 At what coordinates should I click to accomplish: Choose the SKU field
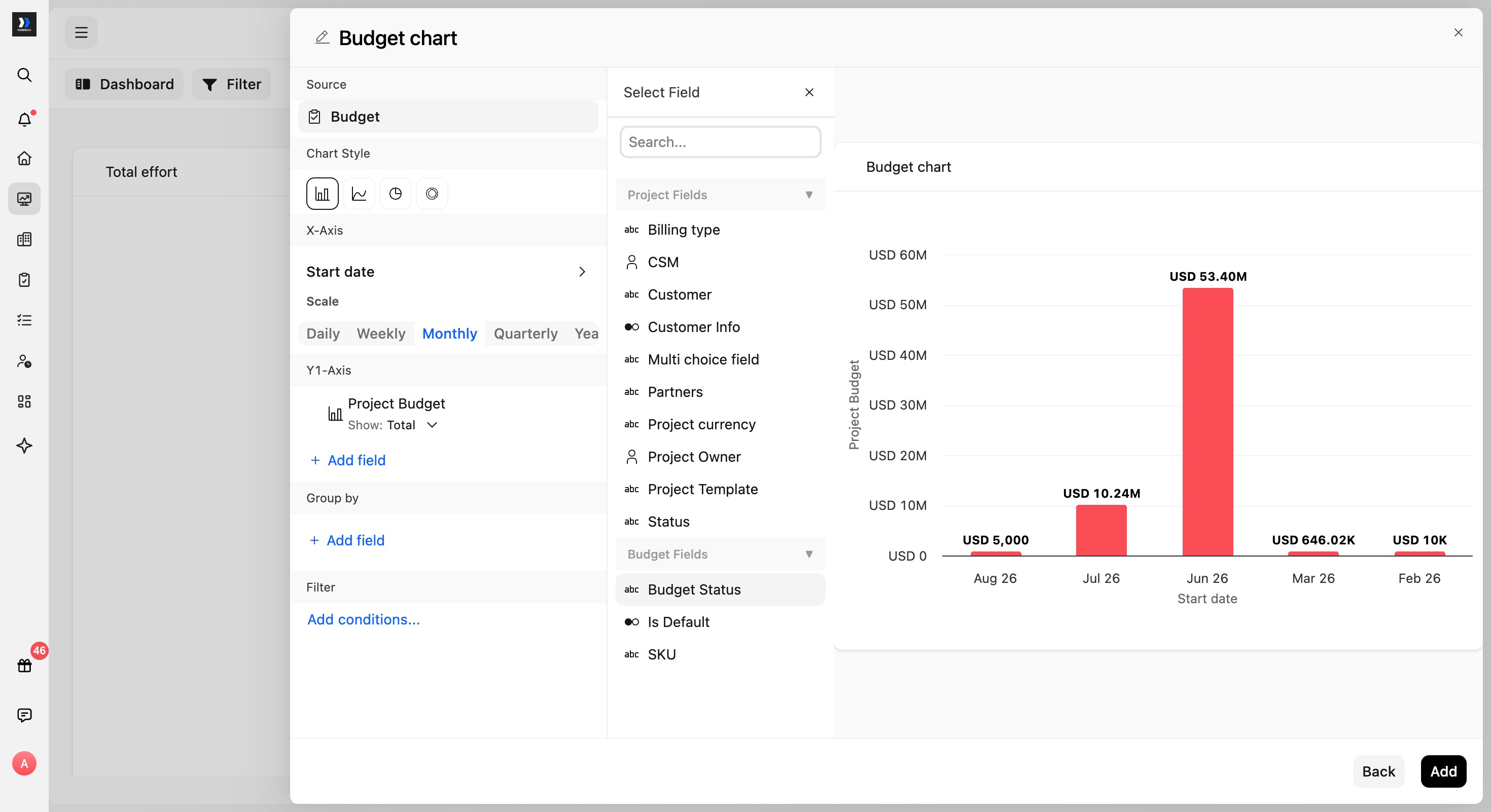(721, 654)
